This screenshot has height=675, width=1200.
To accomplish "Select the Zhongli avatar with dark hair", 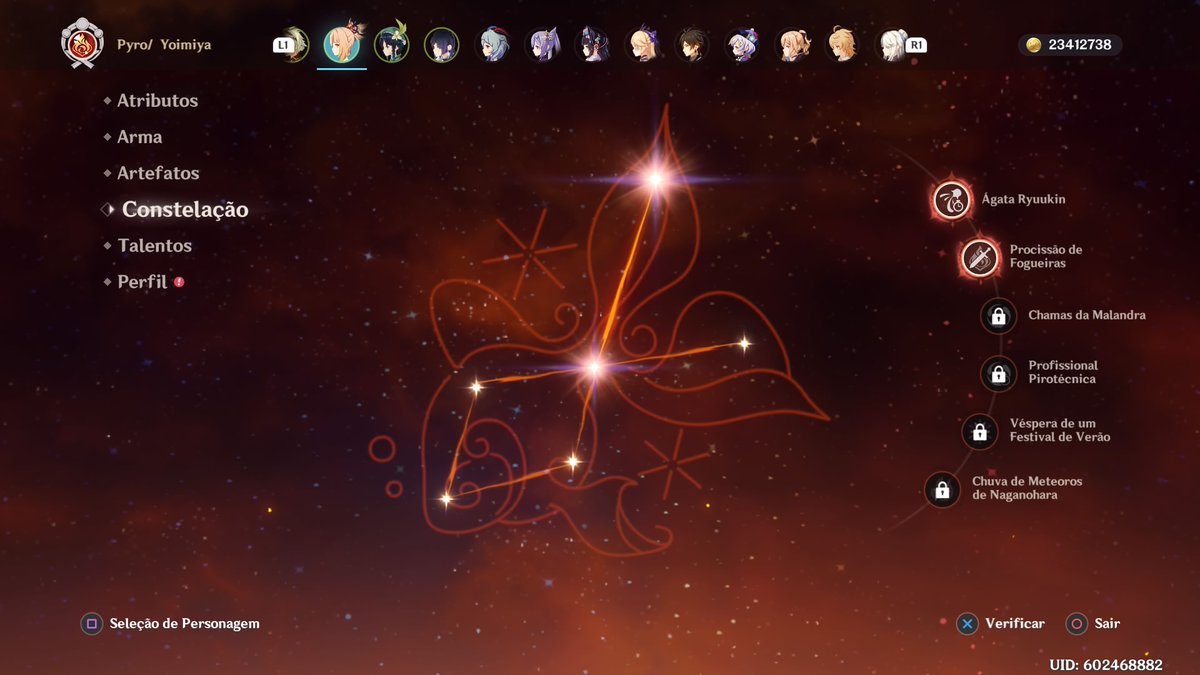I will 691,45.
